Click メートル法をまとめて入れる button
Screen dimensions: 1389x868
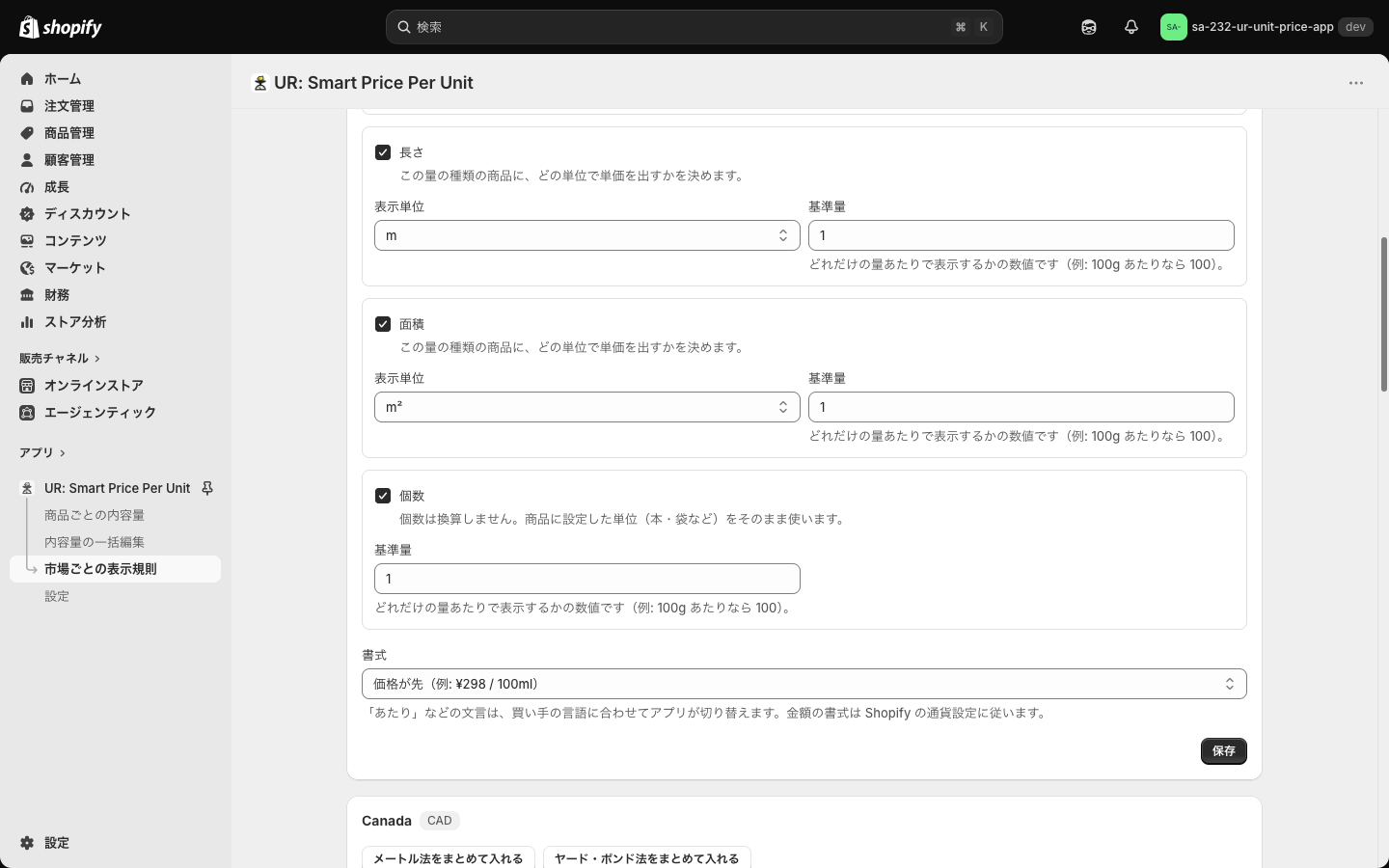[449, 858]
